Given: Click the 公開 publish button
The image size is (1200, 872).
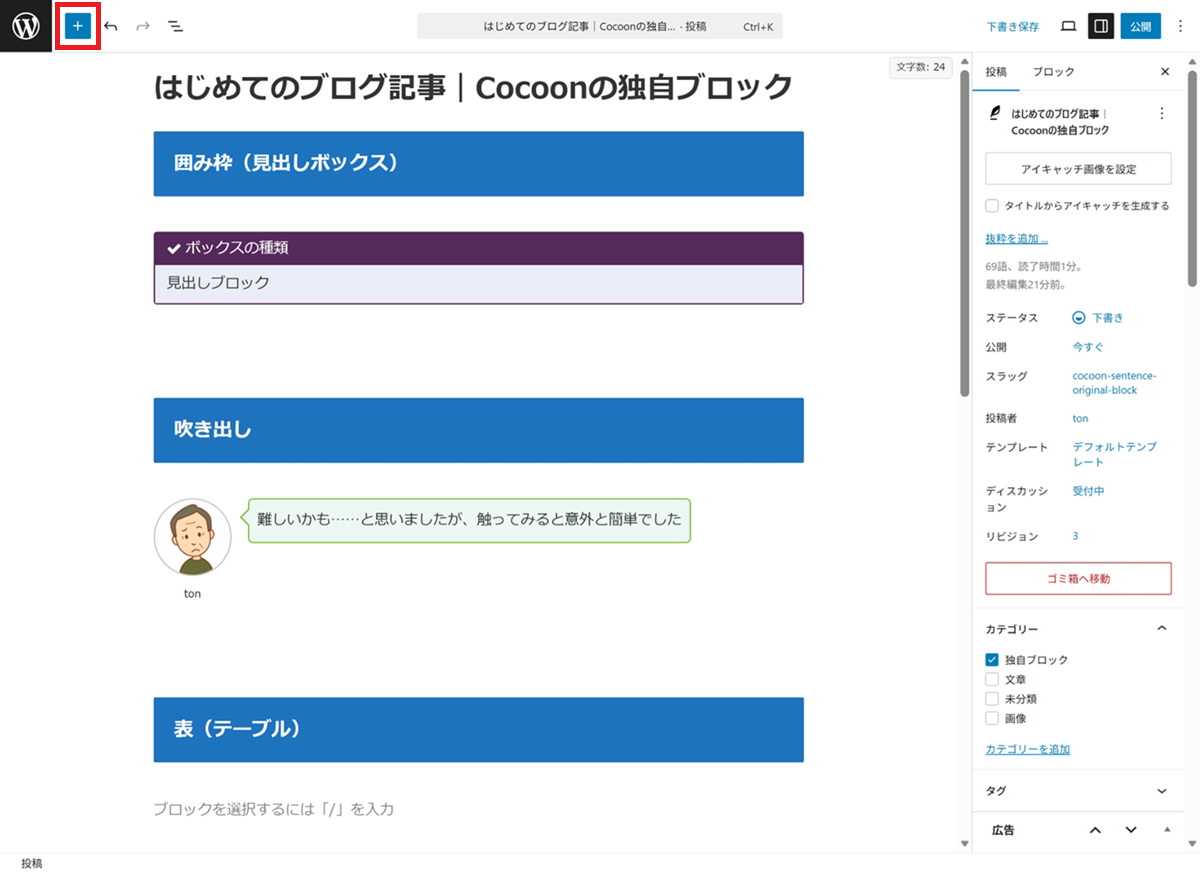Looking at the screenshot, I should (1140, 26).
